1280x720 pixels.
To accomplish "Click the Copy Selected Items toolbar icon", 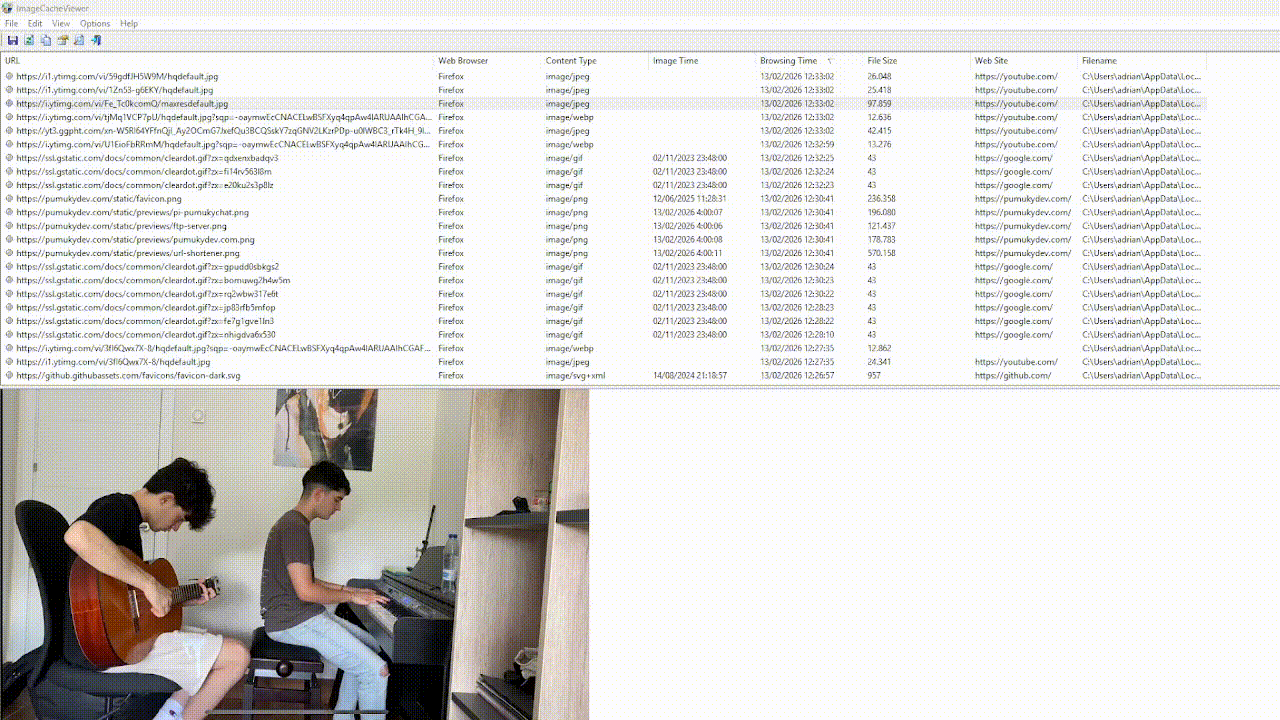I will 46,41.
